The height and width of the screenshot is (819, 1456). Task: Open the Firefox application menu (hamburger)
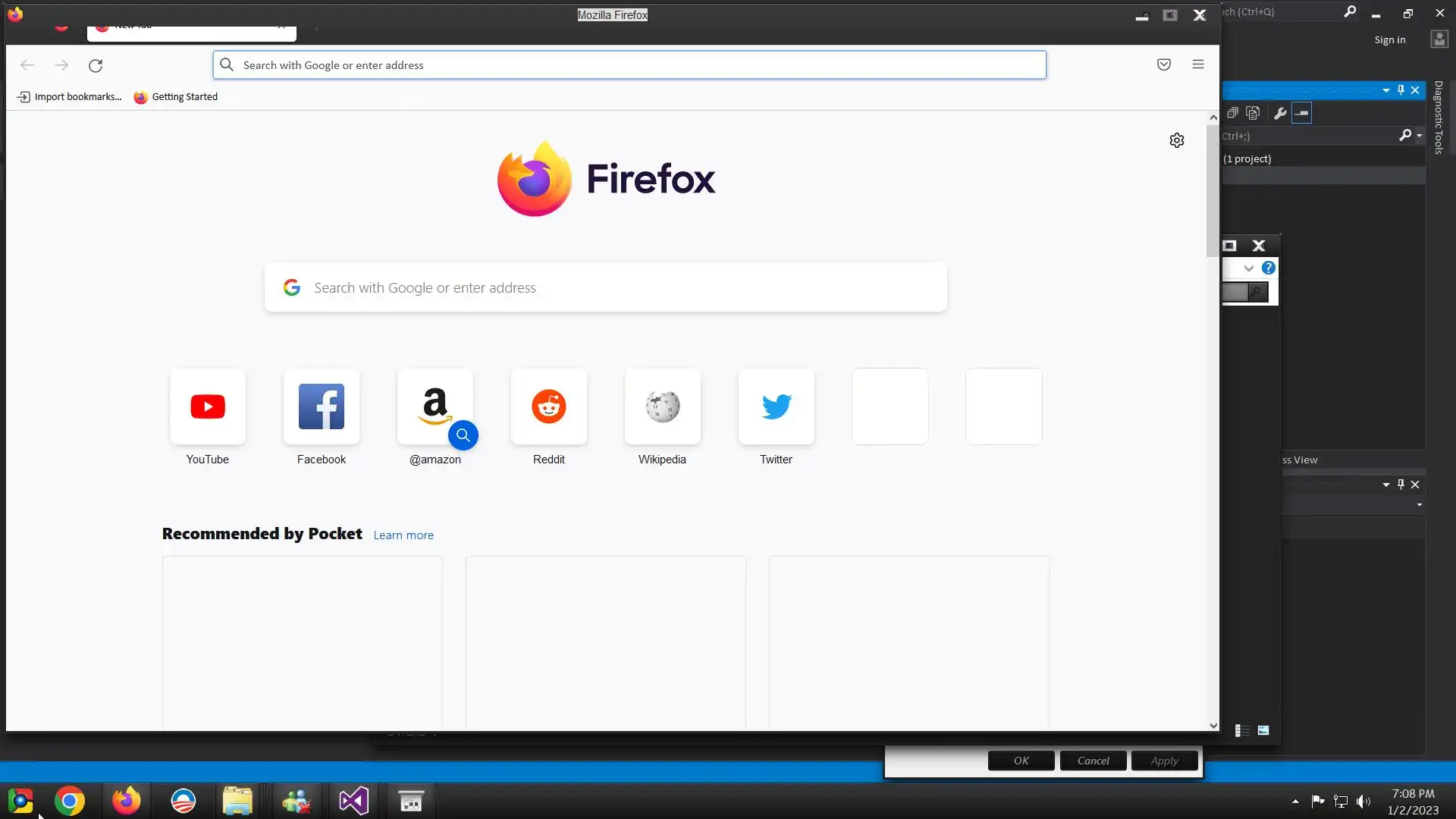tap(1198, 64)
